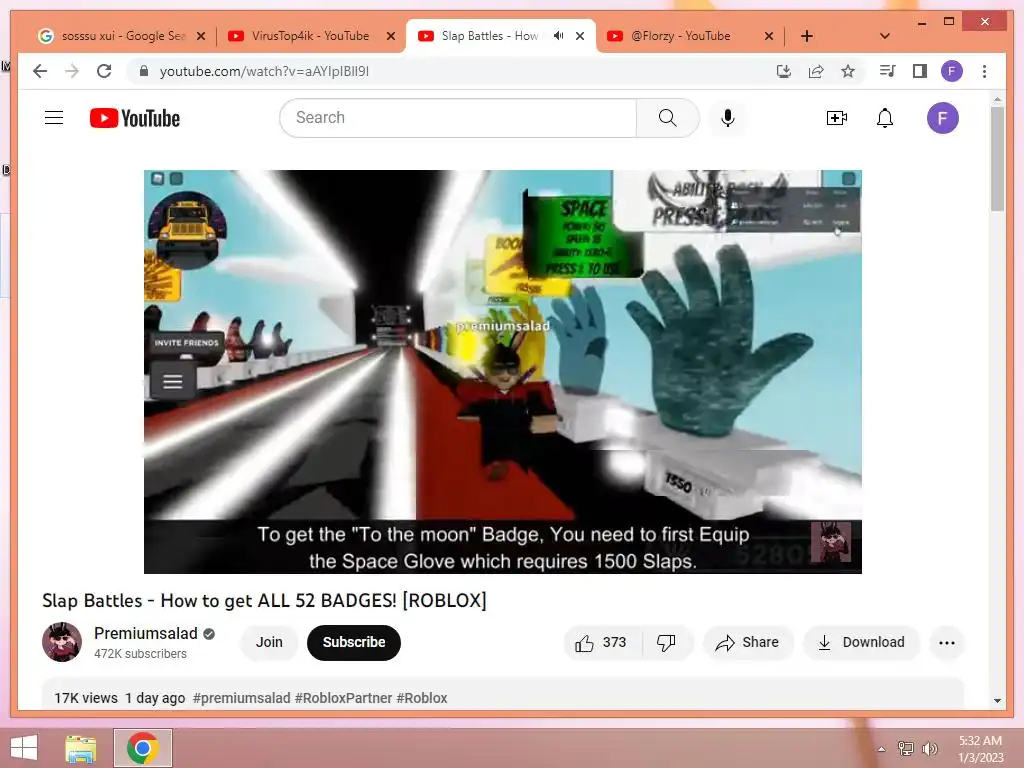Click scrollbar up arrow
Screen dimensions: 1024x768
pyautogui.click(x=997, y=99)
